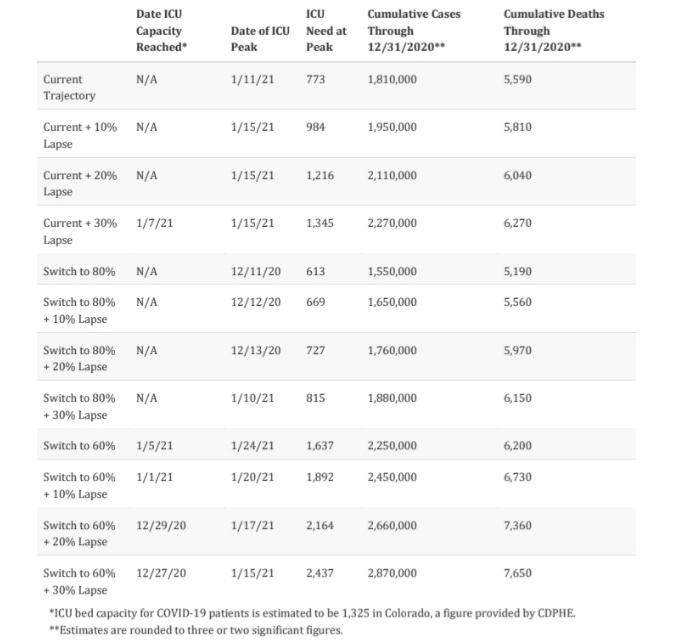Click the Cumulative Deaths column header
673x643 pixels.
(553, 30)
